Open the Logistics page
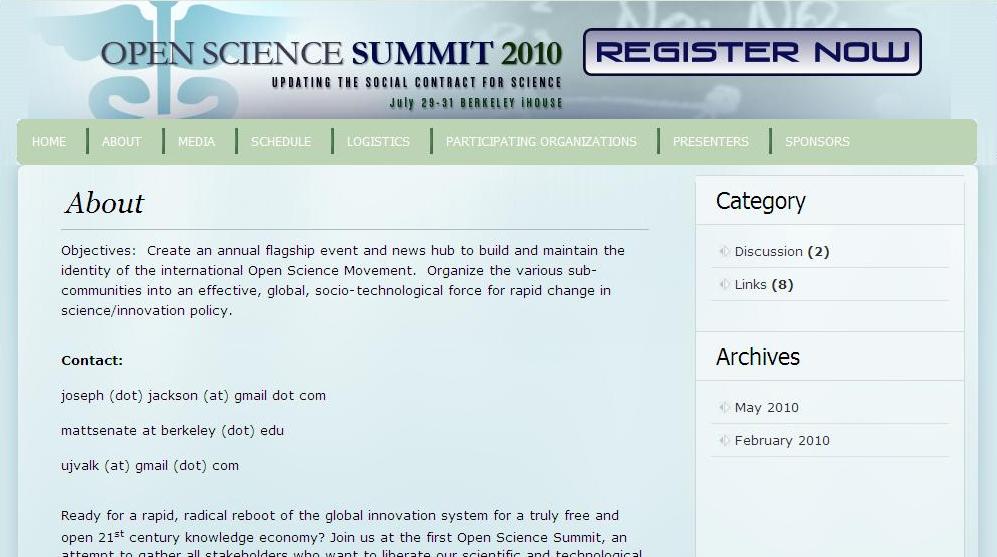 pyautogui.click(x=378, y=142)
